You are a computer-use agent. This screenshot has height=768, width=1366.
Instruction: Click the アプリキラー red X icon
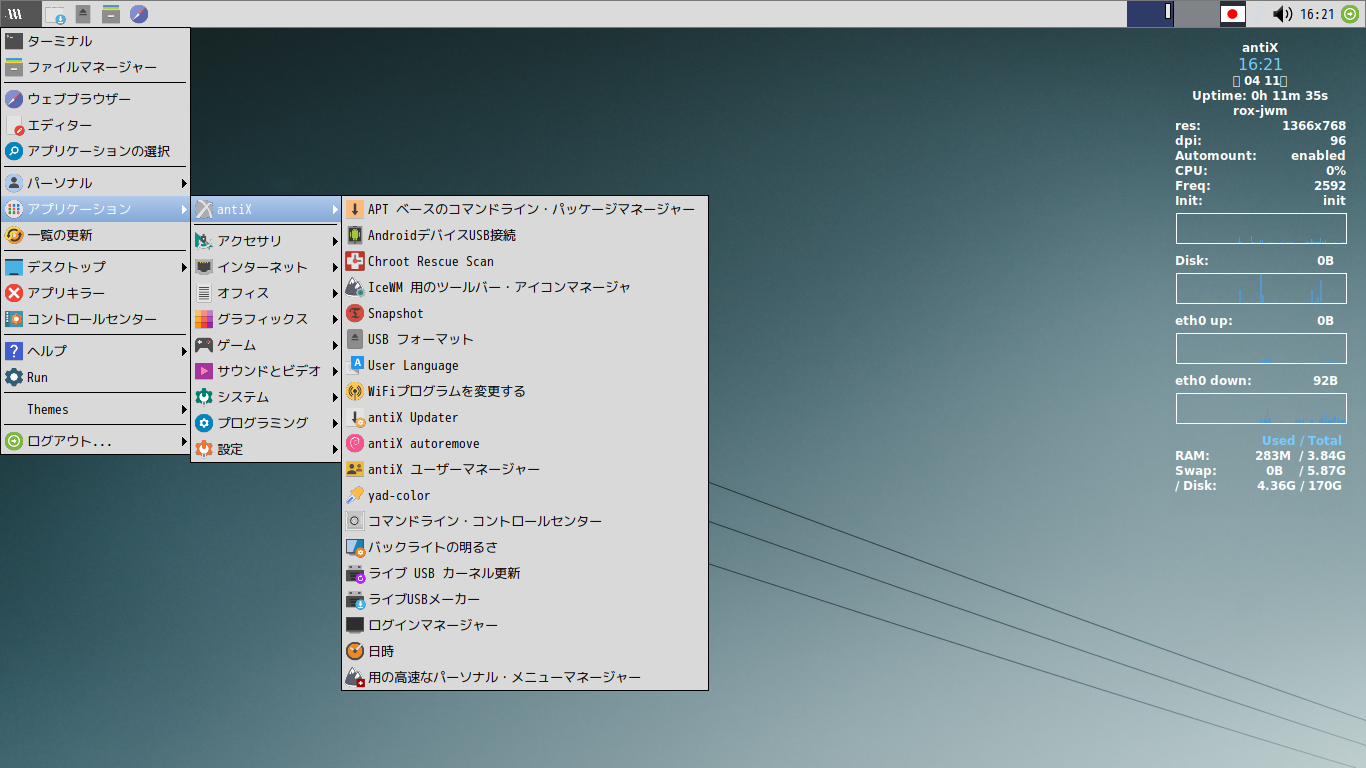[x=14, y=293]
